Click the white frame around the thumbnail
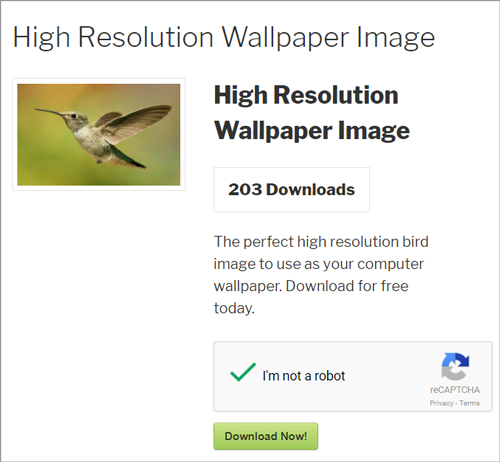500x462 pixels. [99, 81]
